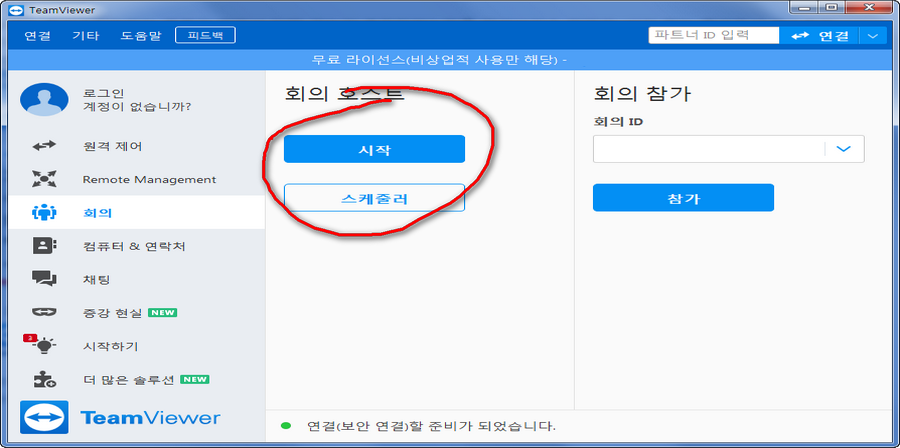
Task: Click the double-arrow icon on the 연결 button
Action: coord(800,36)
